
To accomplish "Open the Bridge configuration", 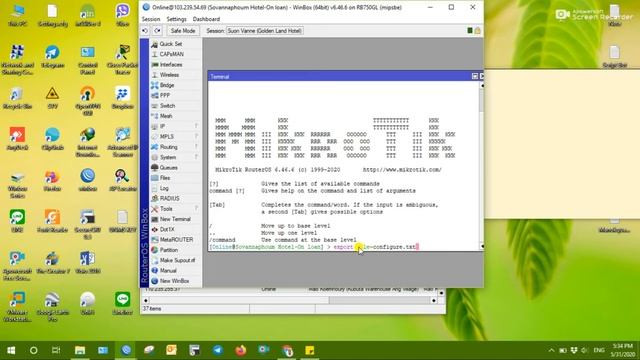I will click(167, 85).
